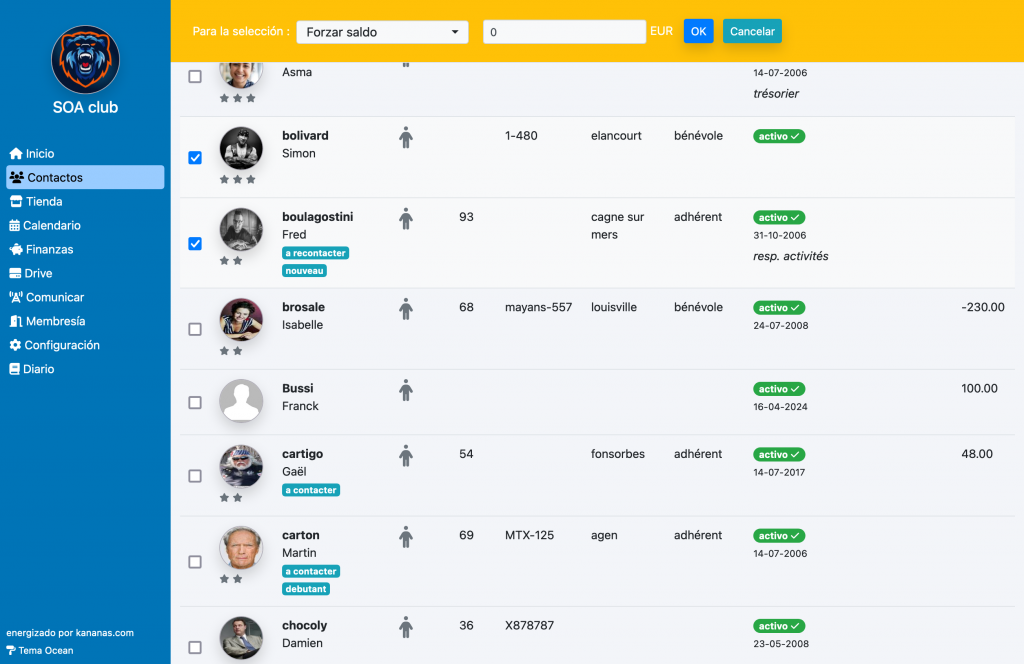1024x664 pixels.
Task: Click the Configuración gear icon
Action: pyautogui.click(x=15, y=345)
